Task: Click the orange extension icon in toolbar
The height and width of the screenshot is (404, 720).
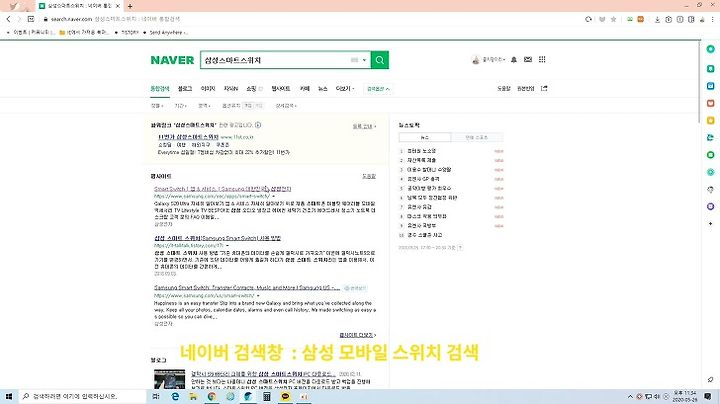Action: click(x=641, y=19)
